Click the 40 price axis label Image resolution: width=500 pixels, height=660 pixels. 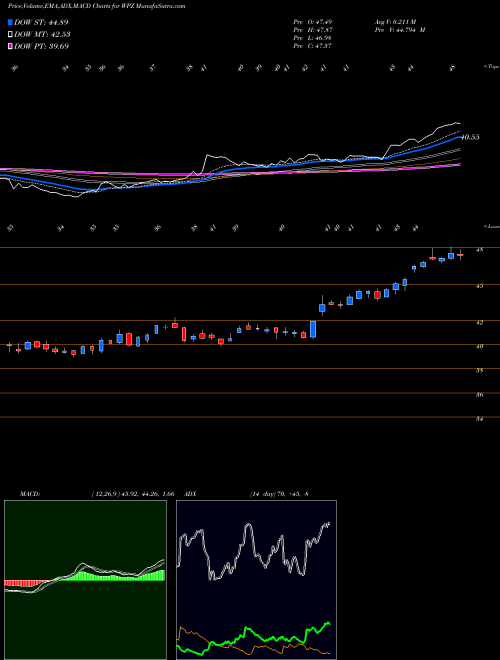pos(479,346)
